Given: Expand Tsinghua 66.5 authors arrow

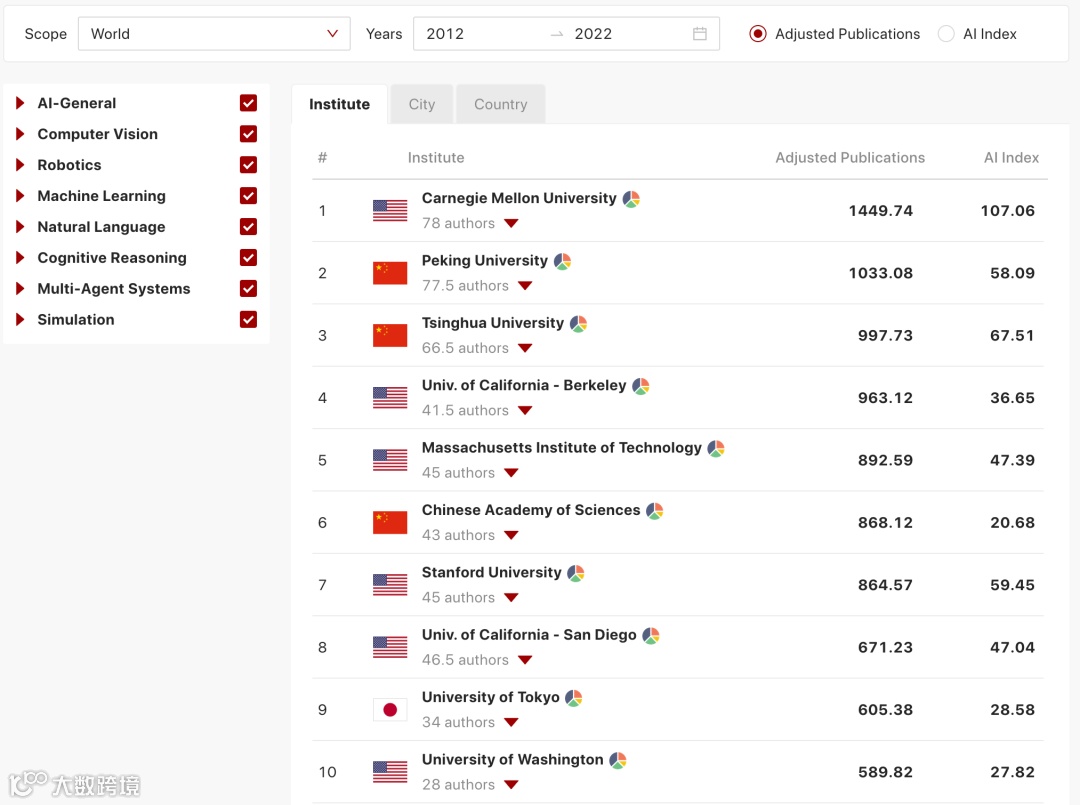Looking at the screenshot, I should 525,348.
